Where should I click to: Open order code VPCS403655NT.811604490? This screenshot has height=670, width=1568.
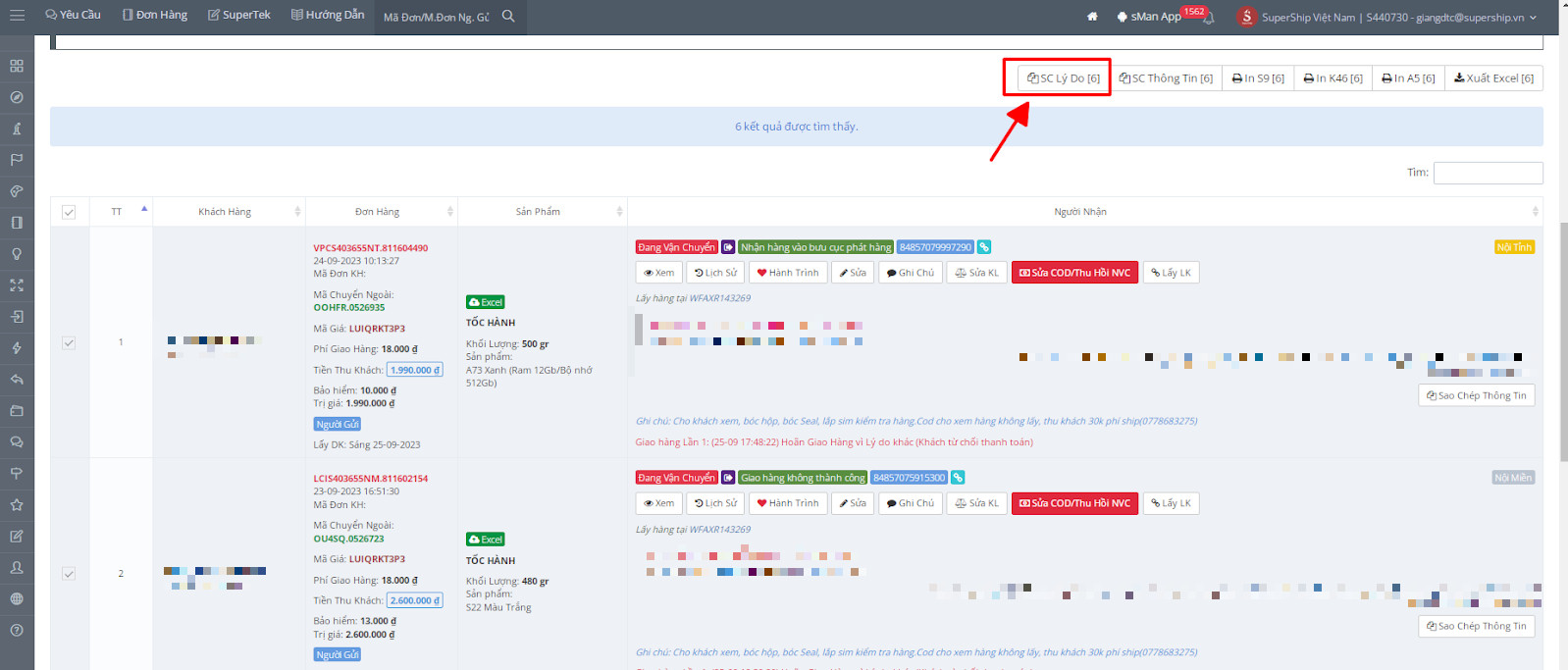coord(371,248)
